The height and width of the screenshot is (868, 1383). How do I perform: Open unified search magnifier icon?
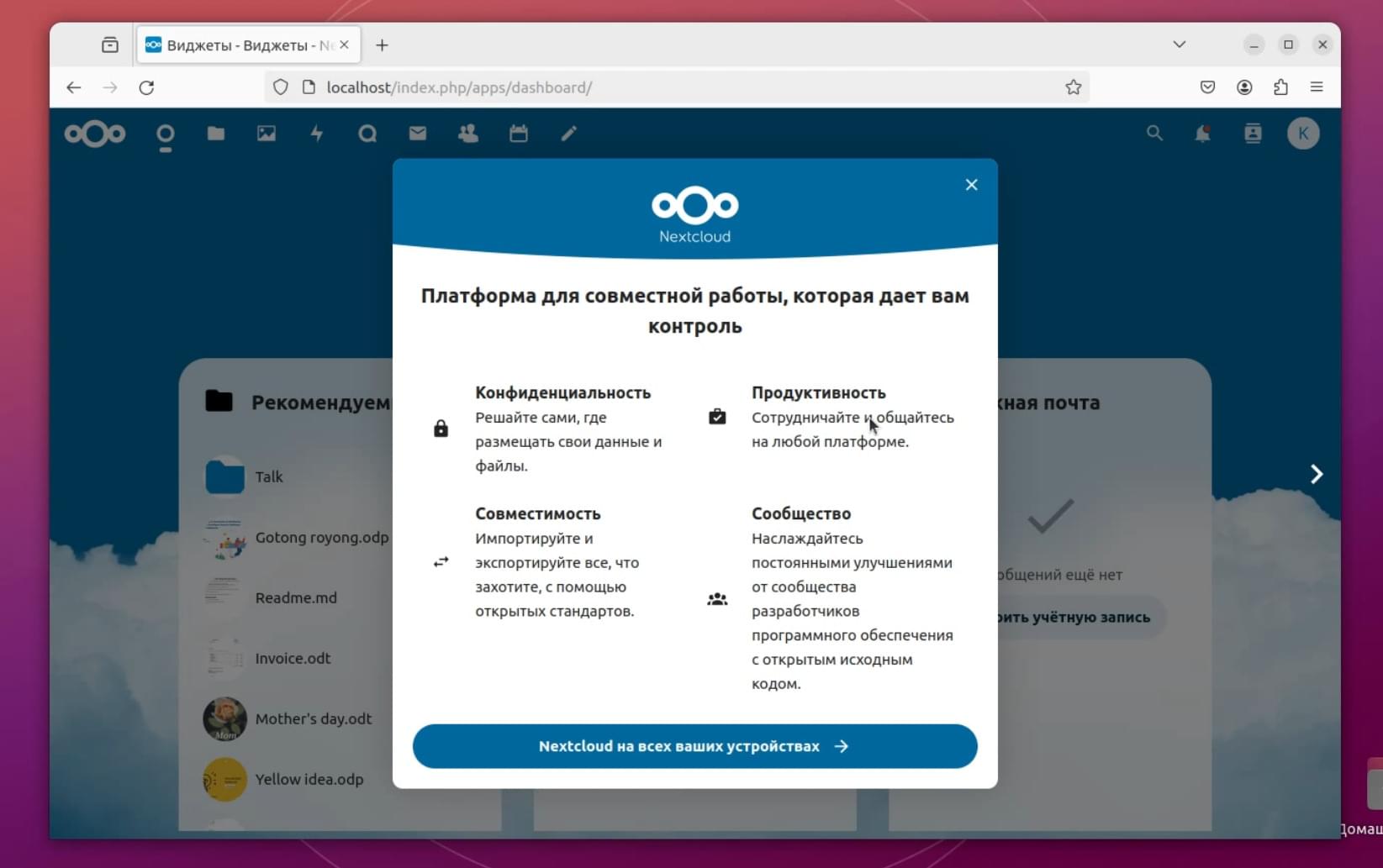[x=1154, y=133]
